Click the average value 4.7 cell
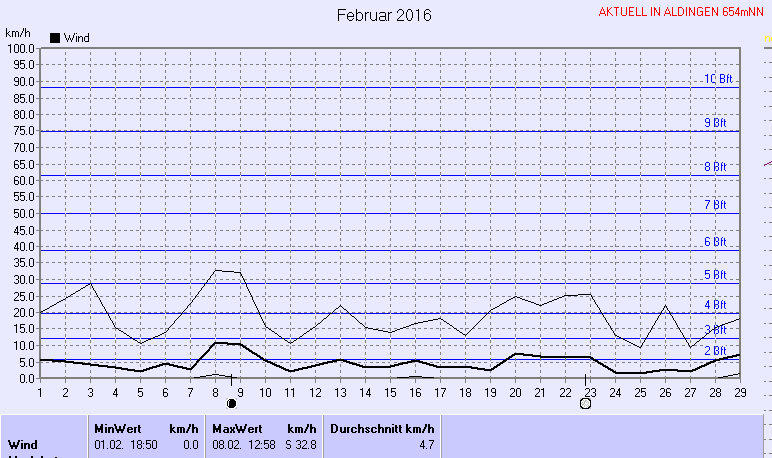This screenshot has width=772, height=458. coord(423,444)
